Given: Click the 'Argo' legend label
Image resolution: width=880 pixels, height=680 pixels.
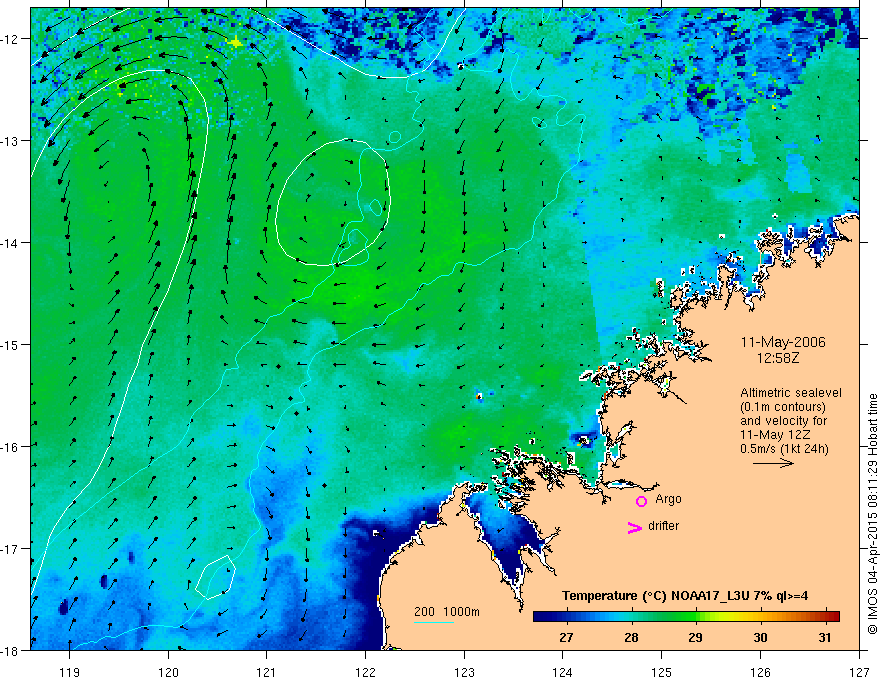Looking at the screenshot, I should [x=668, y=499].
